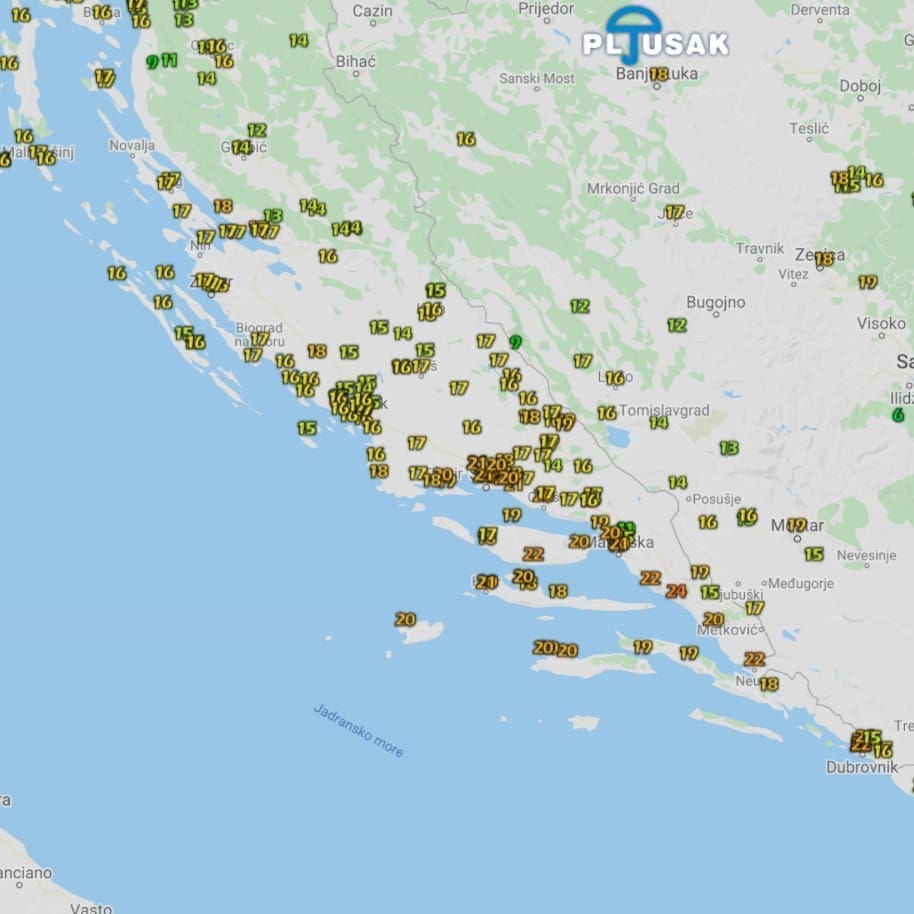Image resolution: width=914 pixels, height=914 pixels.
Task: Click the Dubrovnik city label
Action: point(859,767)
